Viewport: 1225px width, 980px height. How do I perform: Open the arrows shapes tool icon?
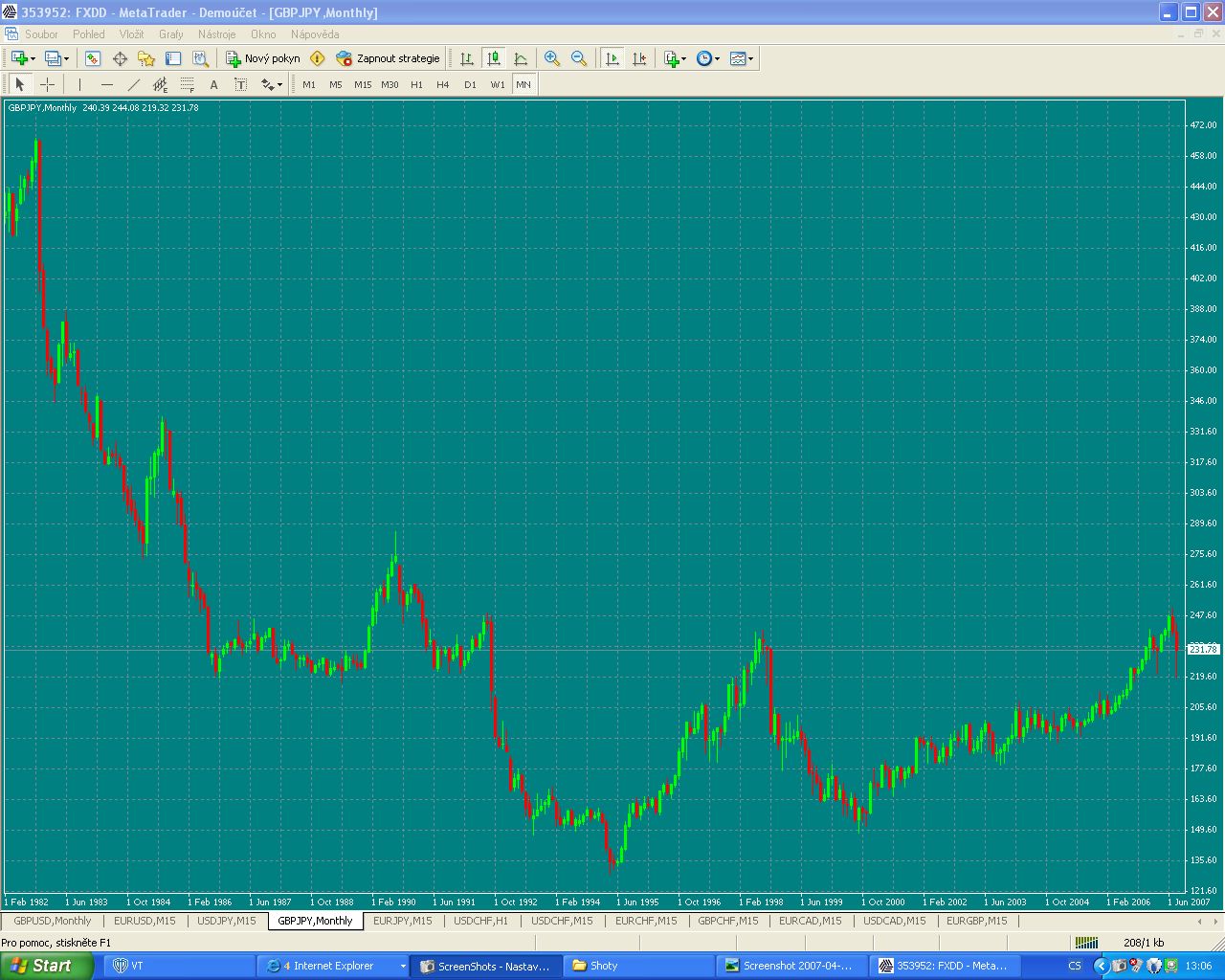pyautogui.click(x=267, y=84)
